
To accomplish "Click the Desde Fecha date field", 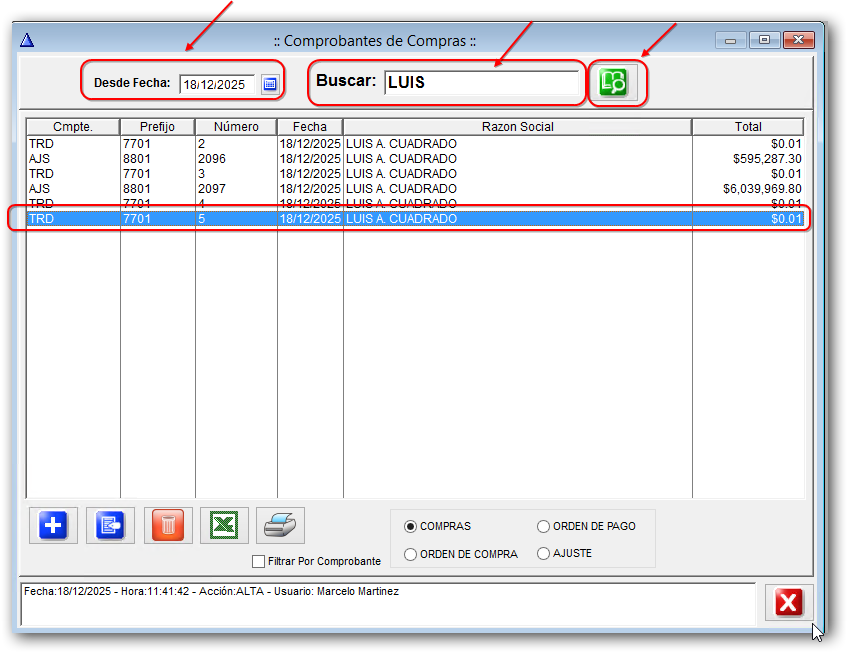I will click(x=218, y=85).
